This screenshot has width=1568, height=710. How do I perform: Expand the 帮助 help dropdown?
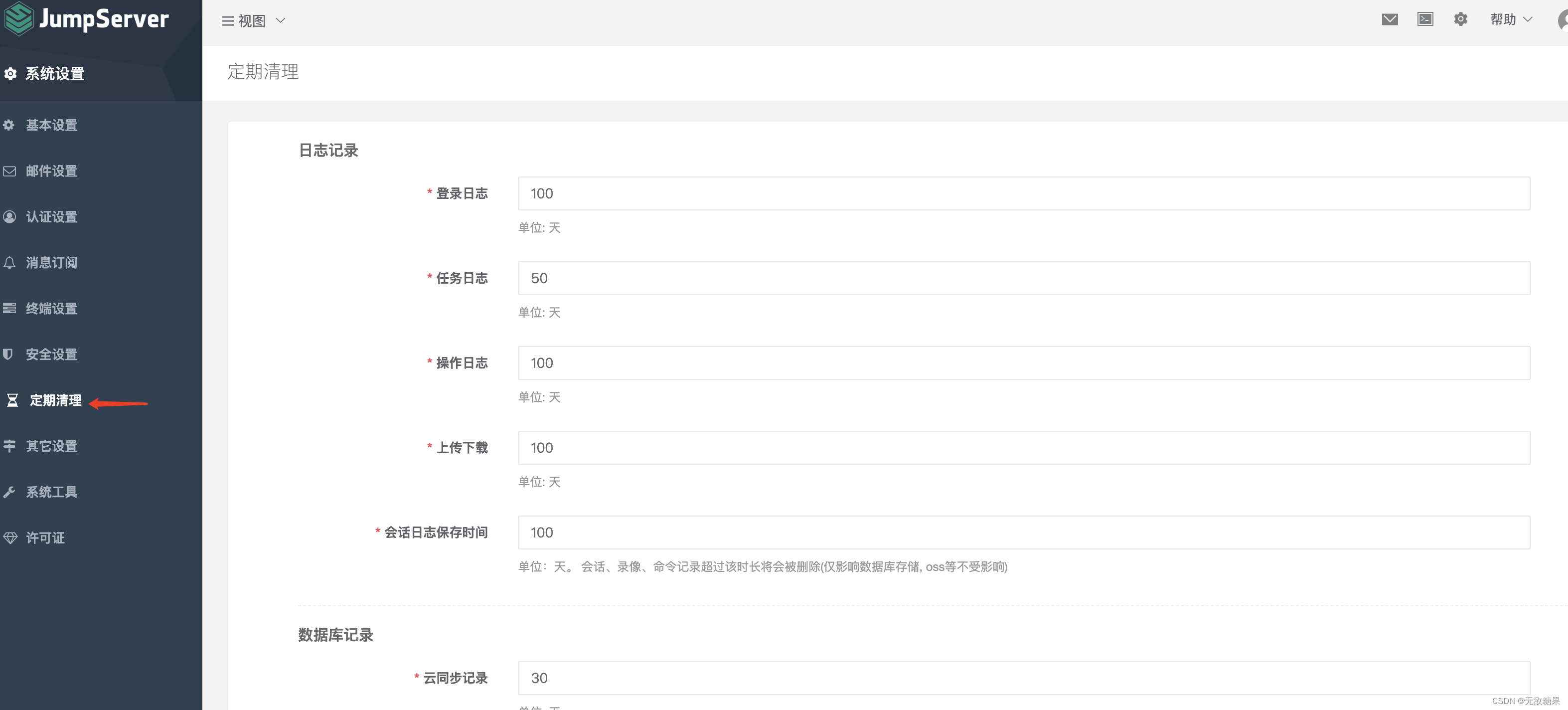pyautogui.click(x=1511, y=19)
